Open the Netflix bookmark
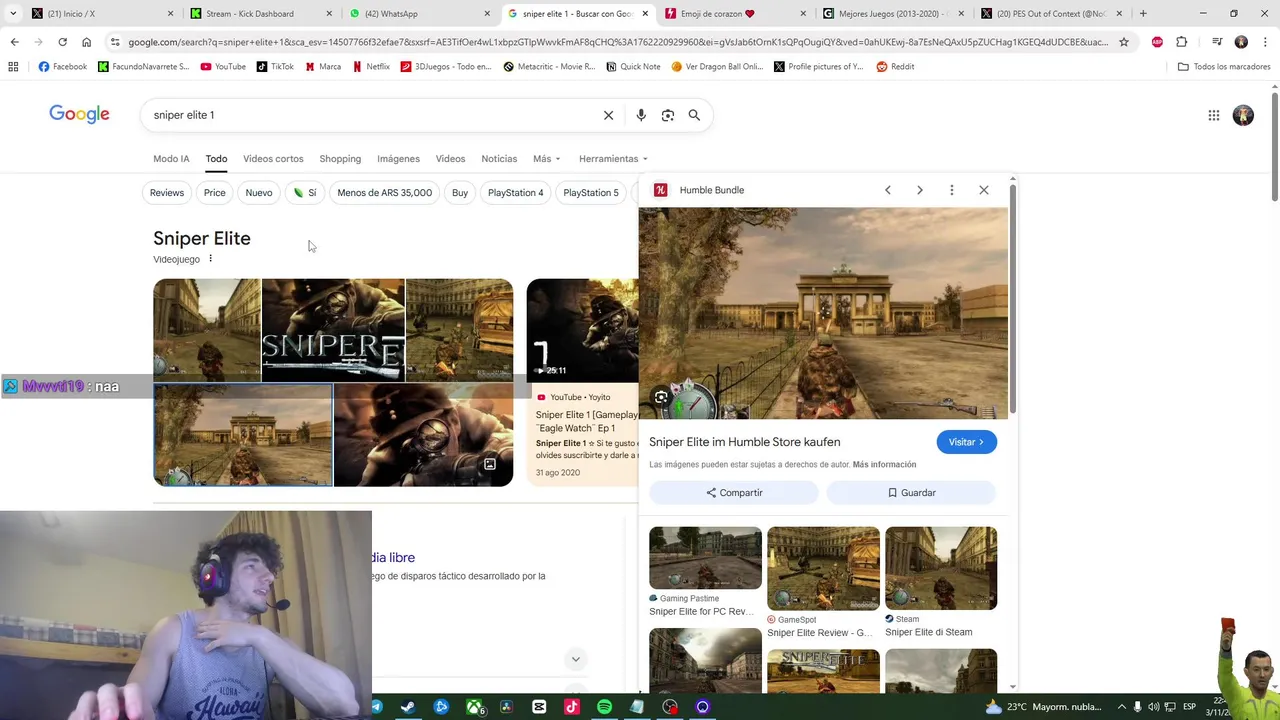This screenshot has width=1280, height=720. pyautogui.click(x=371, y=67)
